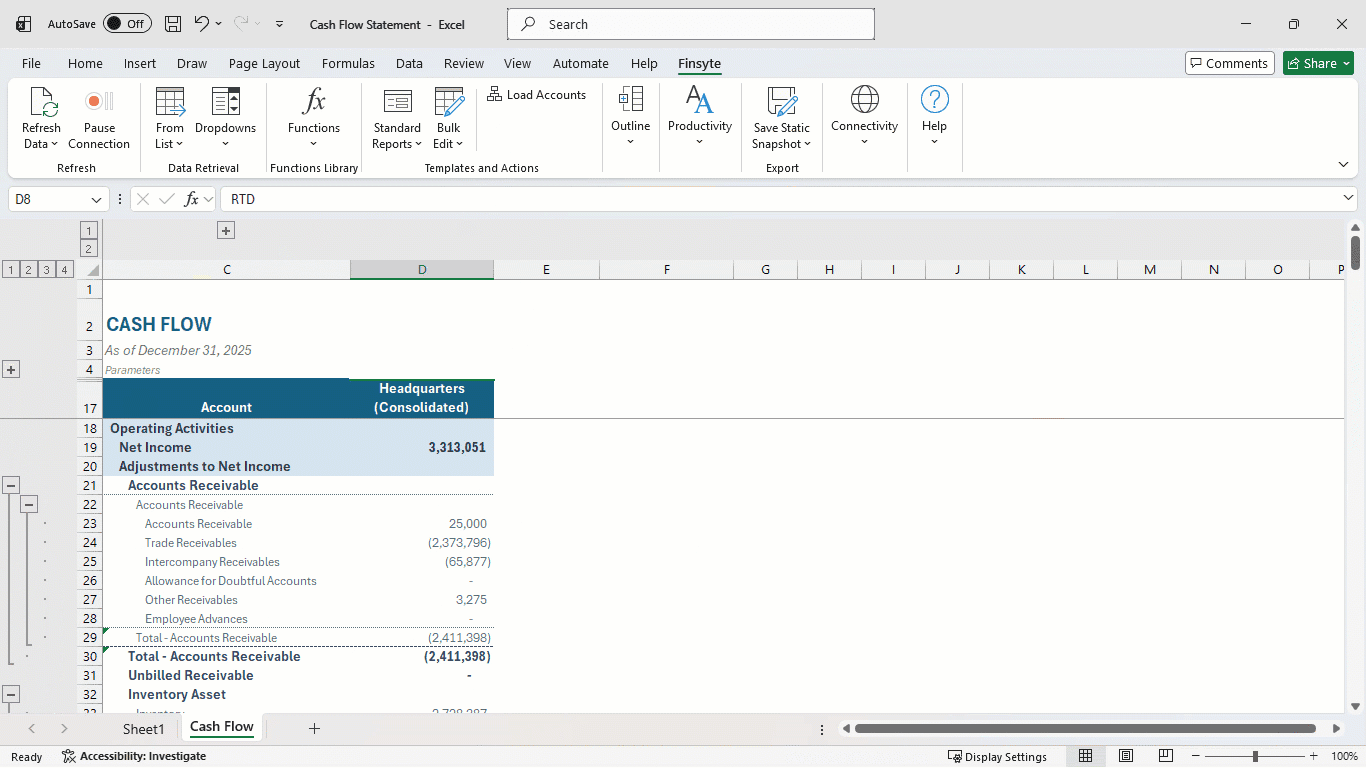Show column outline level 2
This screenshot has width=1366, height=768.
pyautogui.click(x=89, y=249)
